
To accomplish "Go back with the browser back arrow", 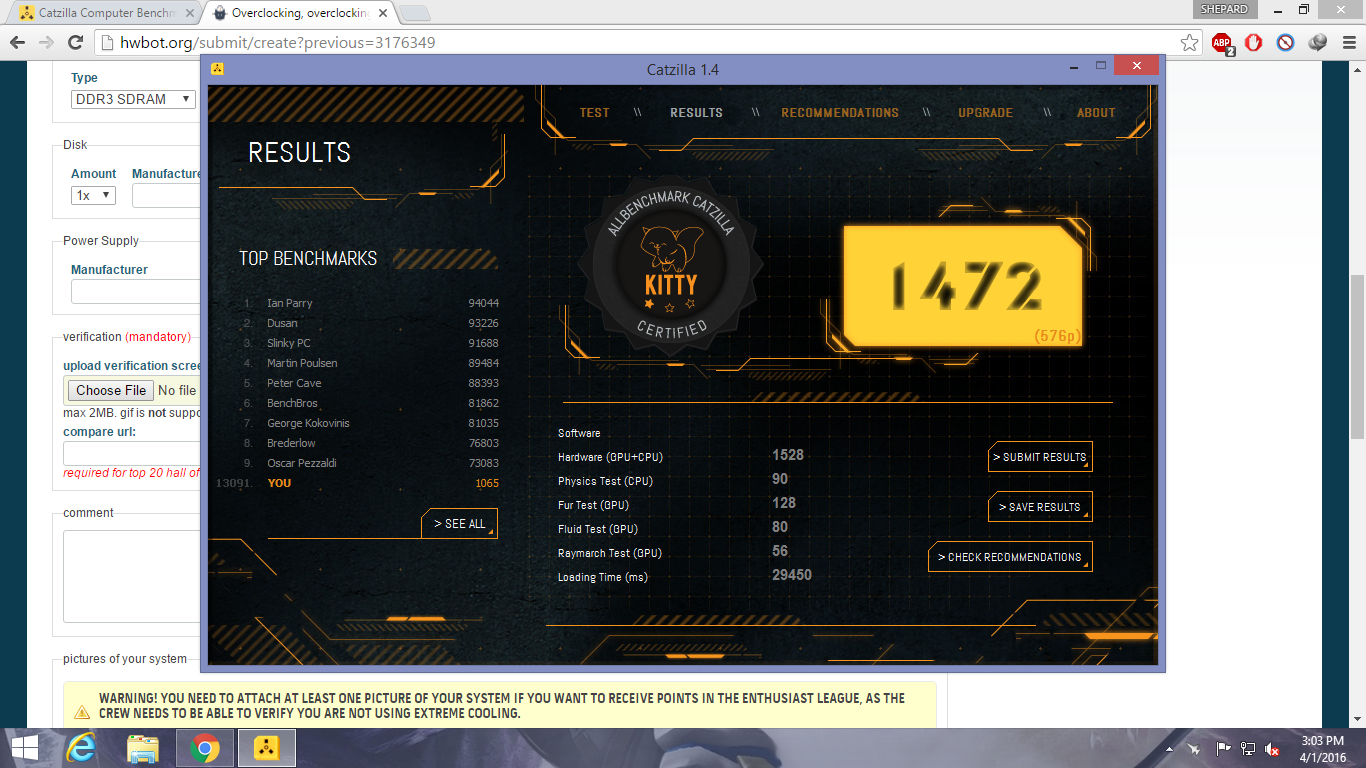I will coord(17,43).
